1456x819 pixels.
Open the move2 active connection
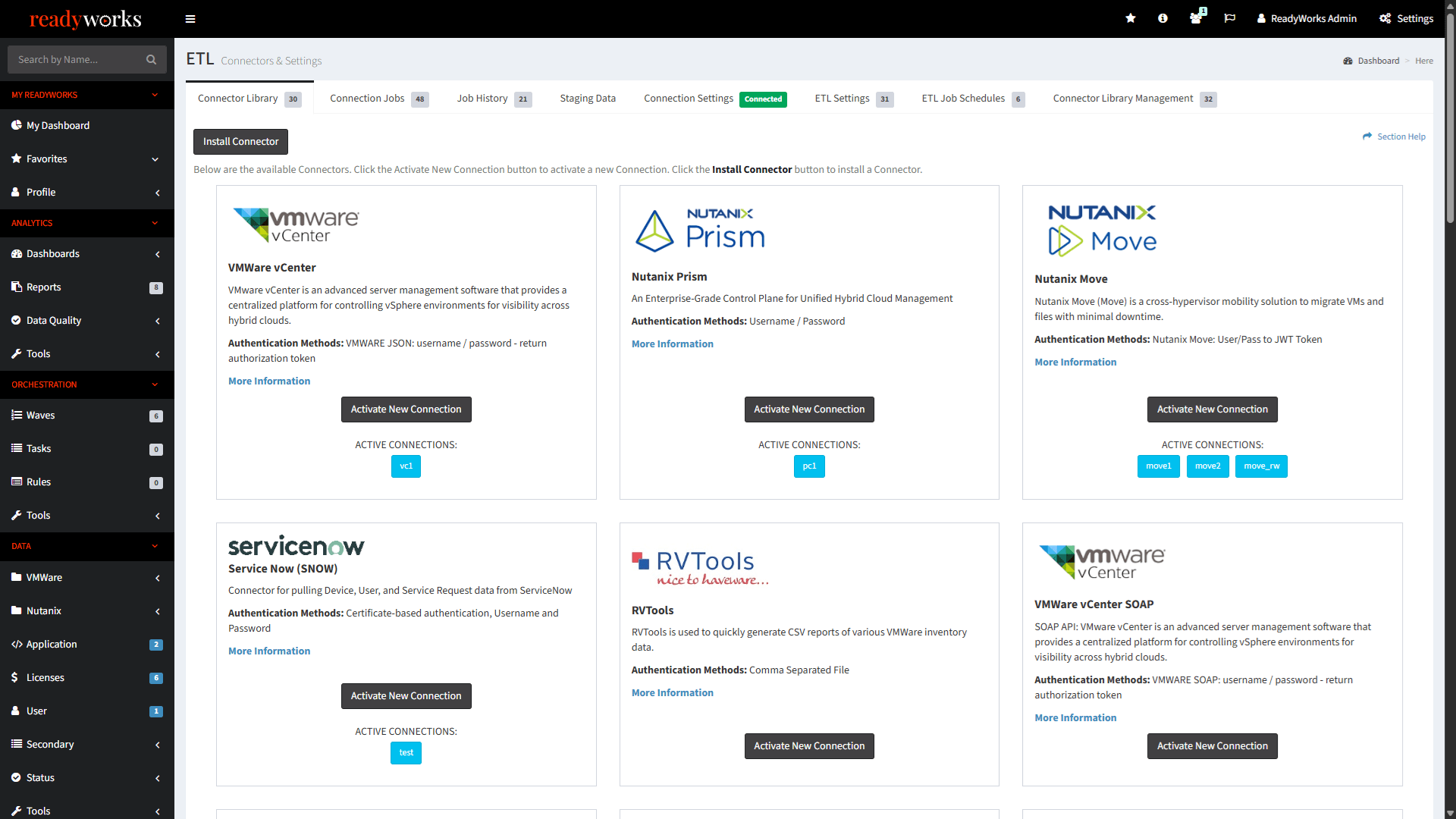point(1207,466)
